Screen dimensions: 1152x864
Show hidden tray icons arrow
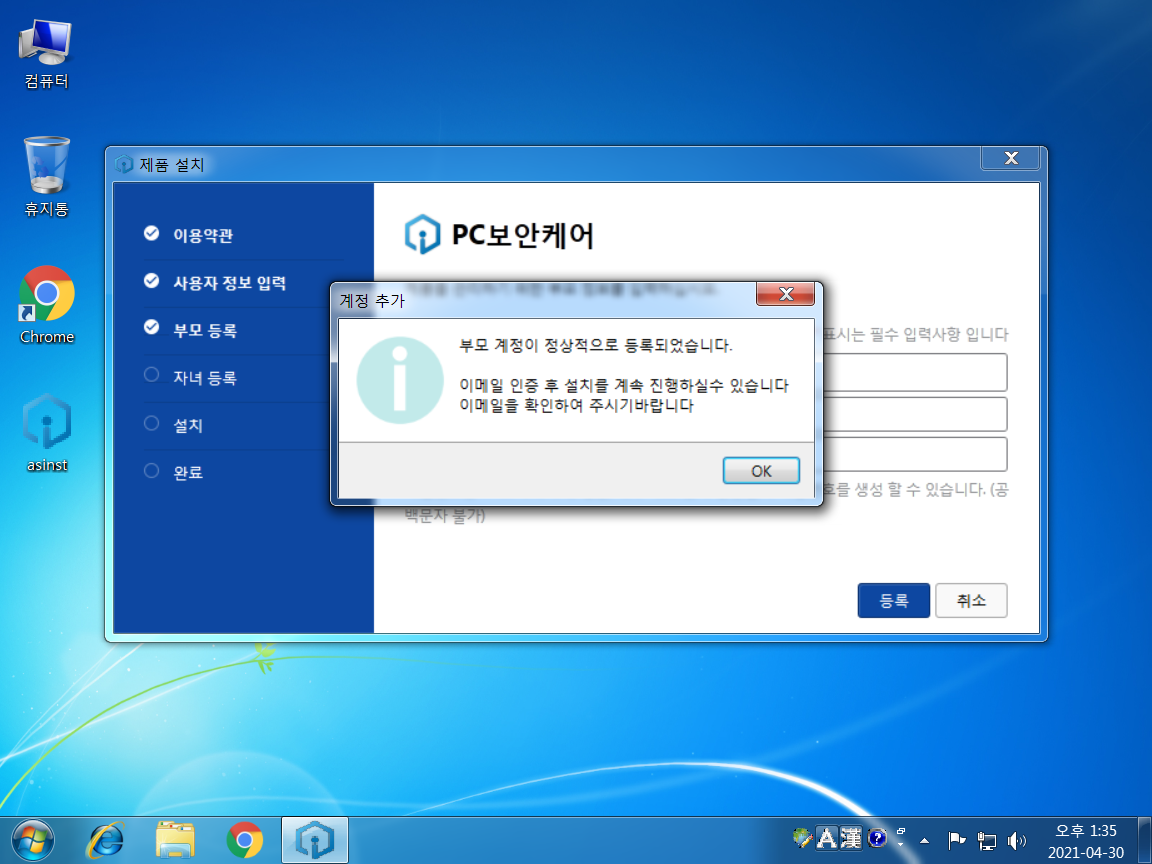point(924,840)
